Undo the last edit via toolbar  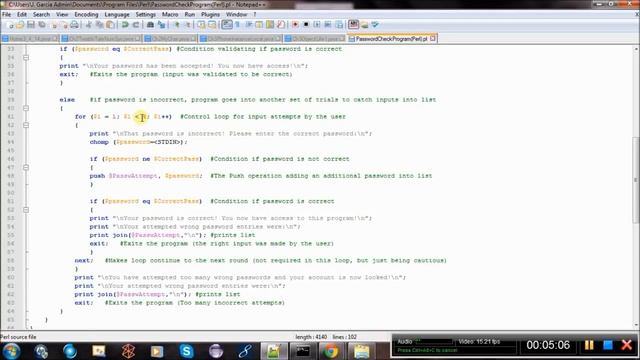[125, 25]
